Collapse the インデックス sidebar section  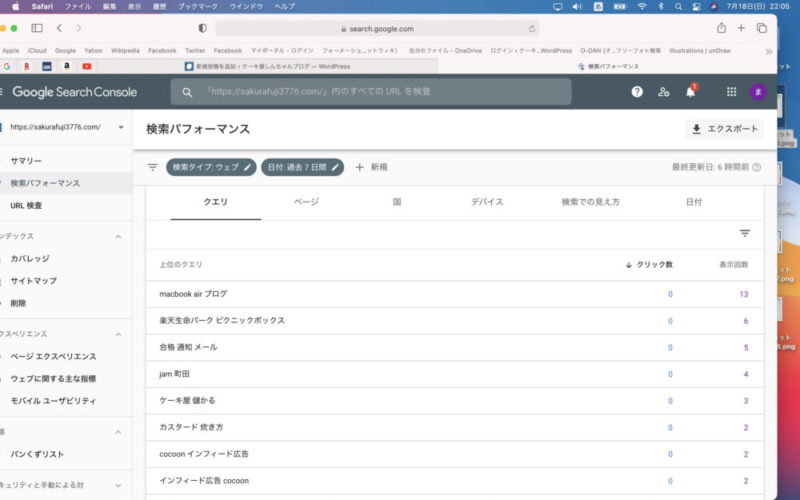(x=118, y=237)
